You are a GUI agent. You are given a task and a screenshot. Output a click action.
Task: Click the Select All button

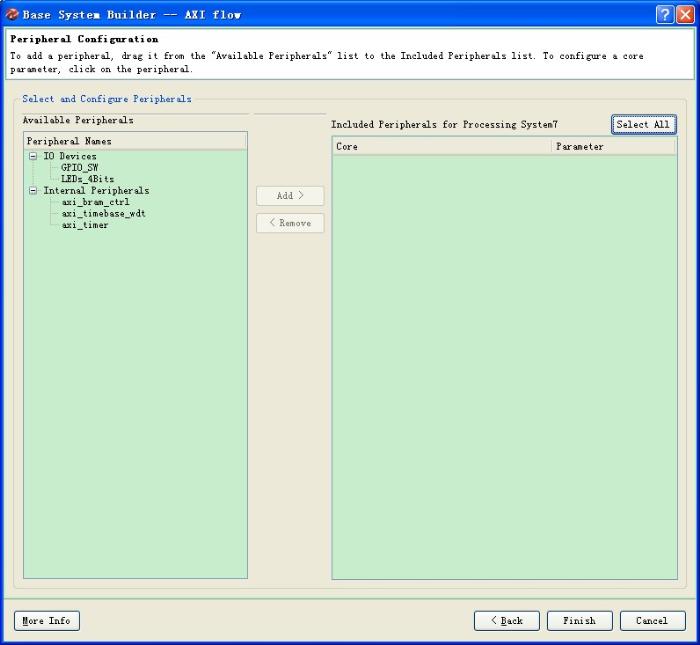pyautogui.click(x=643, y=125)
